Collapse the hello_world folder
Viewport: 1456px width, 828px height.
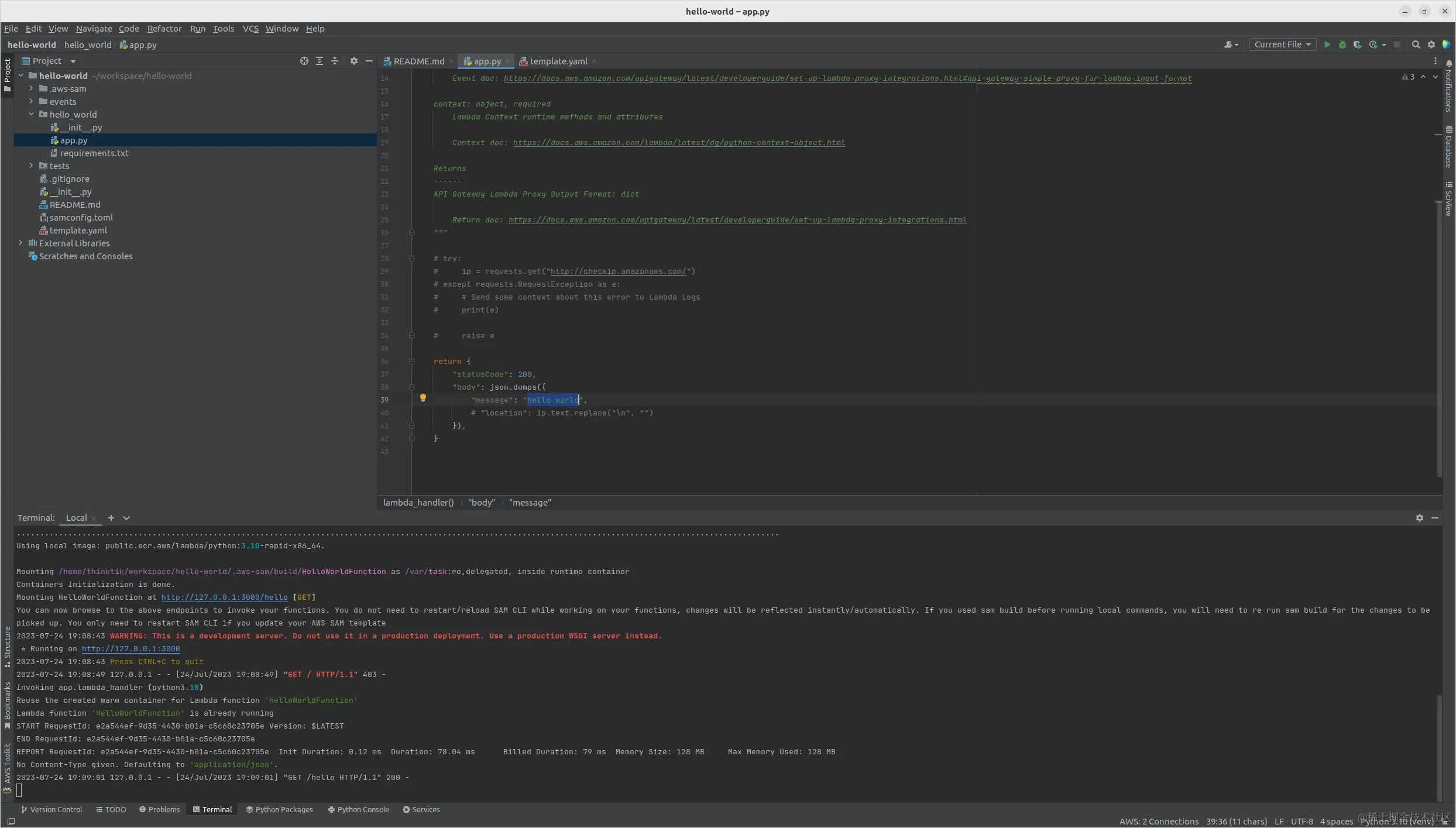(31, 115)
